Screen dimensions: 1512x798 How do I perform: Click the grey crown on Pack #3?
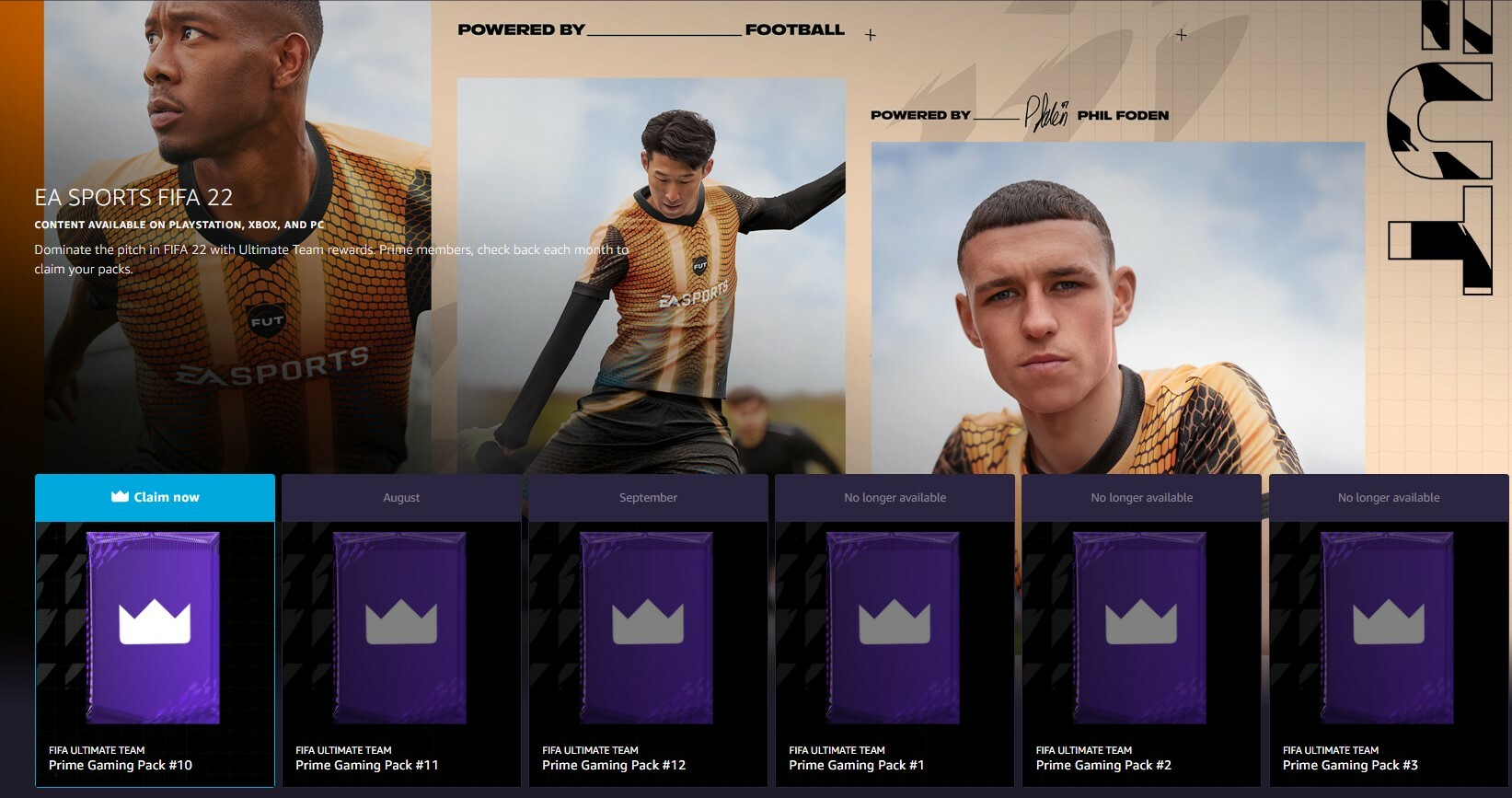(x=1389, y=621)
